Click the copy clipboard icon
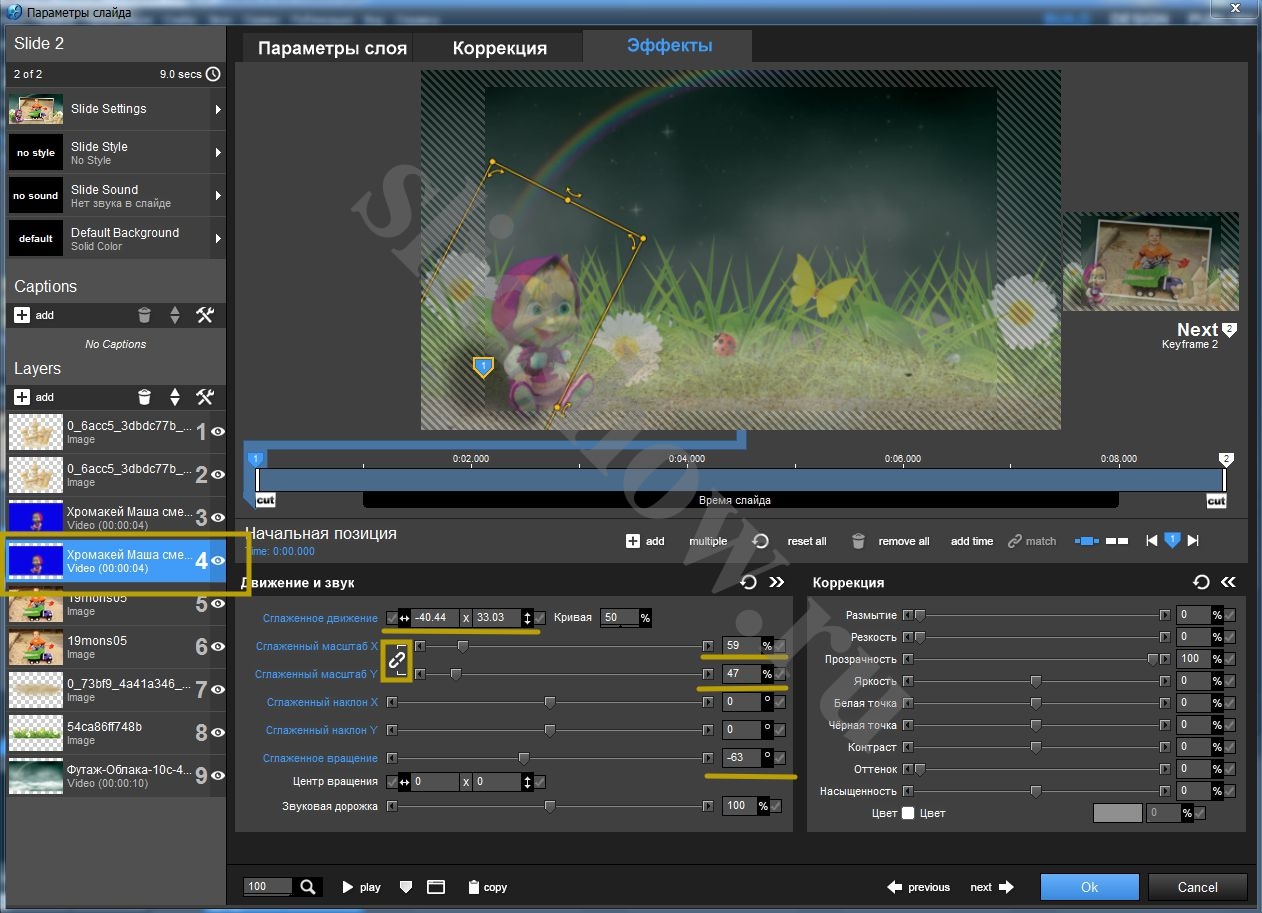Screen dimensions: 1262x913 (x=474, y=887)
